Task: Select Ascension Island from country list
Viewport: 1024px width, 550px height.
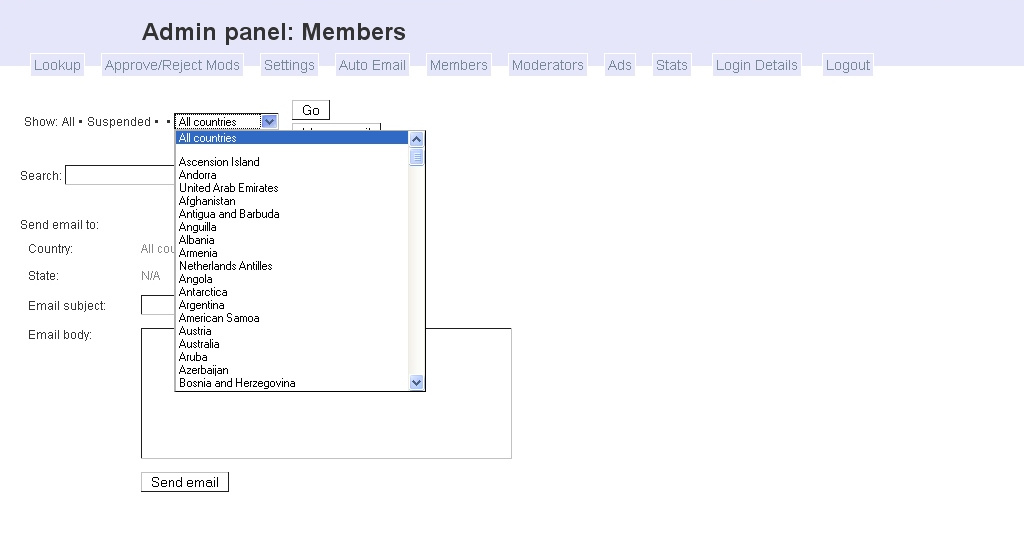Action: click(x=219, y=162)
